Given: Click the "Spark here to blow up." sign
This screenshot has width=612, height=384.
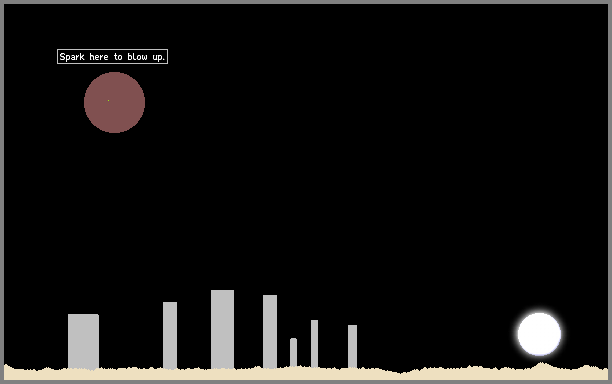Looking at the screenshot, I should (x=112, y=57).
